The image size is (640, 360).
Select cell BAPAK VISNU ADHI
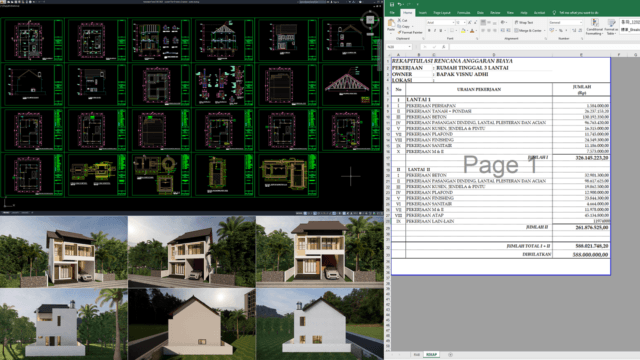tap(462, 74)
